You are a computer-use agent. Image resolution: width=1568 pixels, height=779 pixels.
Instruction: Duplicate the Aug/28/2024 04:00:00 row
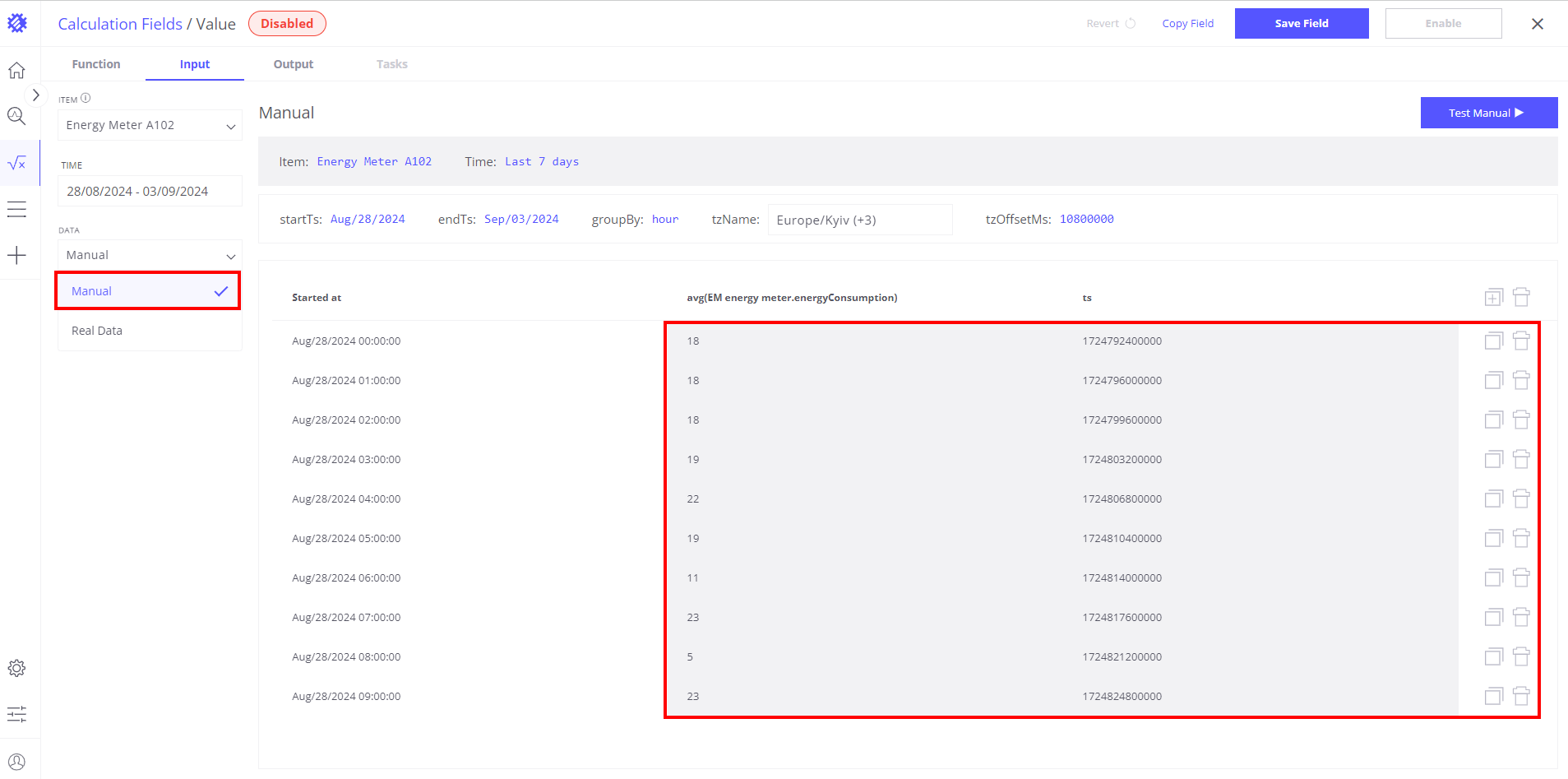tap(1493, 498)
